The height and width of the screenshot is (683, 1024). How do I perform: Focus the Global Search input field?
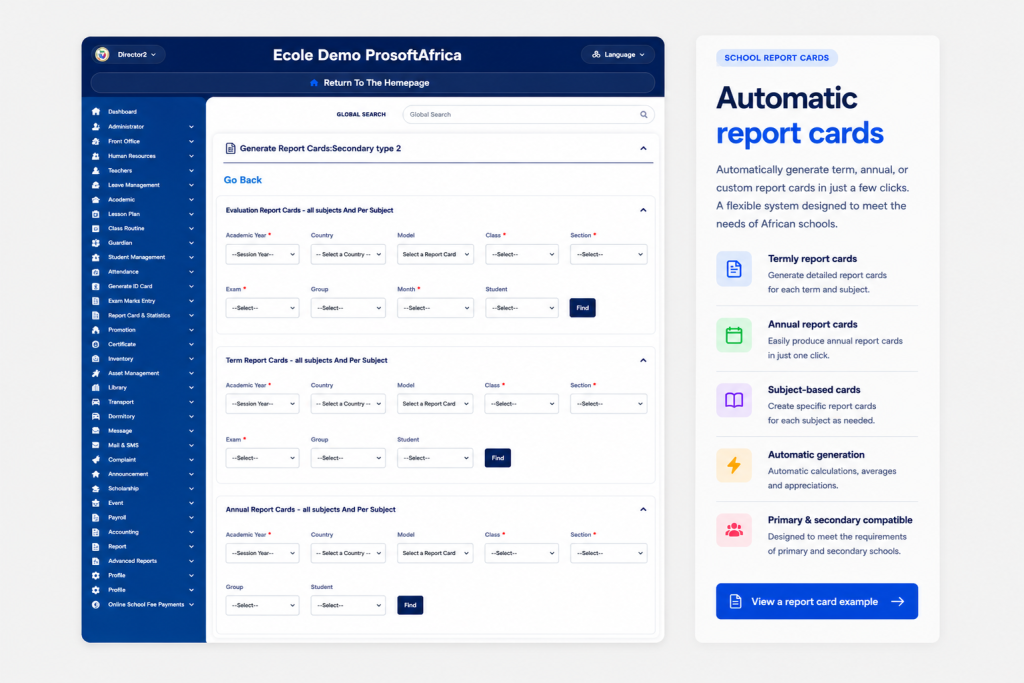pyautogui.click(x=529, y=114)
